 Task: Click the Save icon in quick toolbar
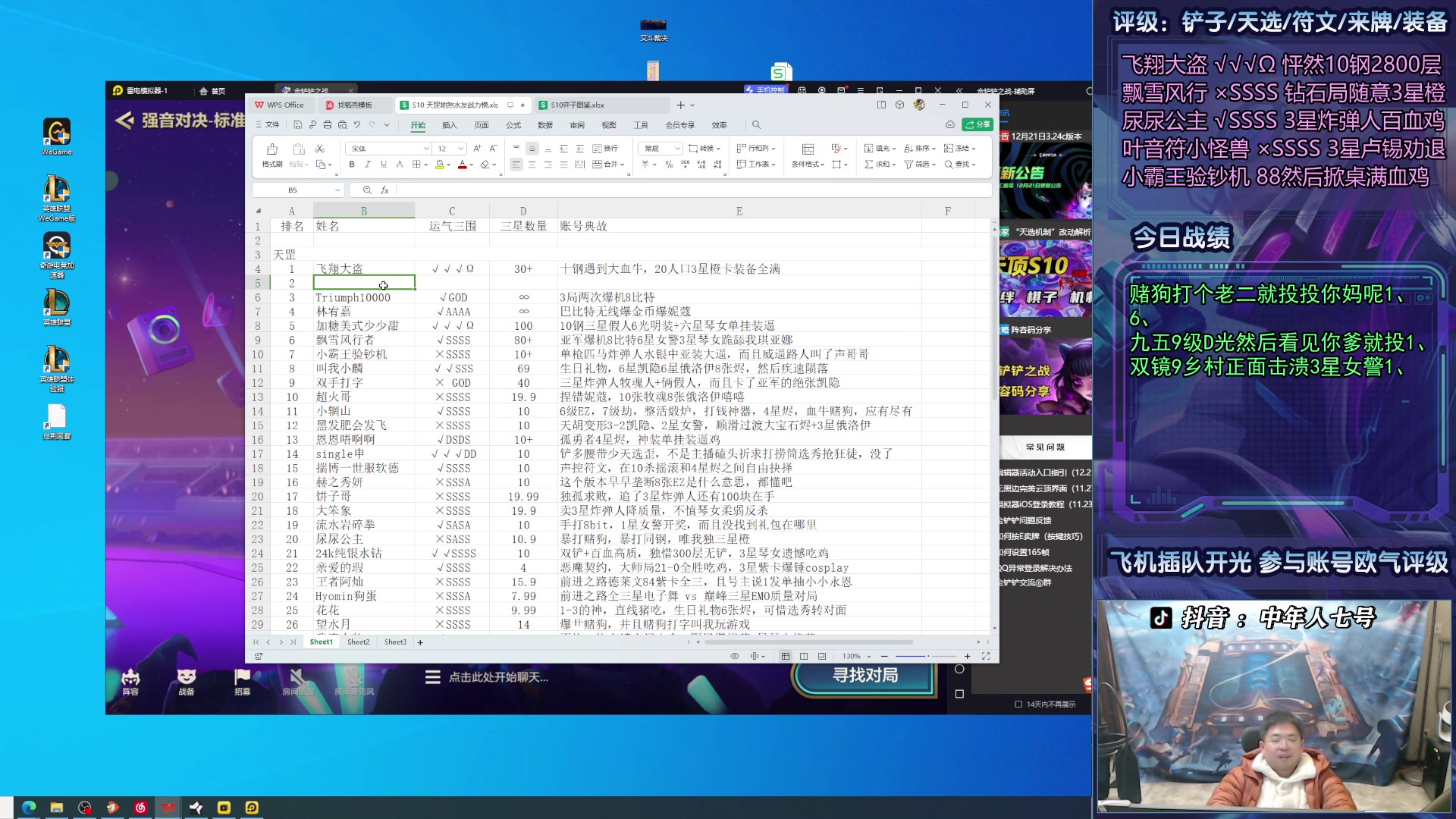(297, 125)
